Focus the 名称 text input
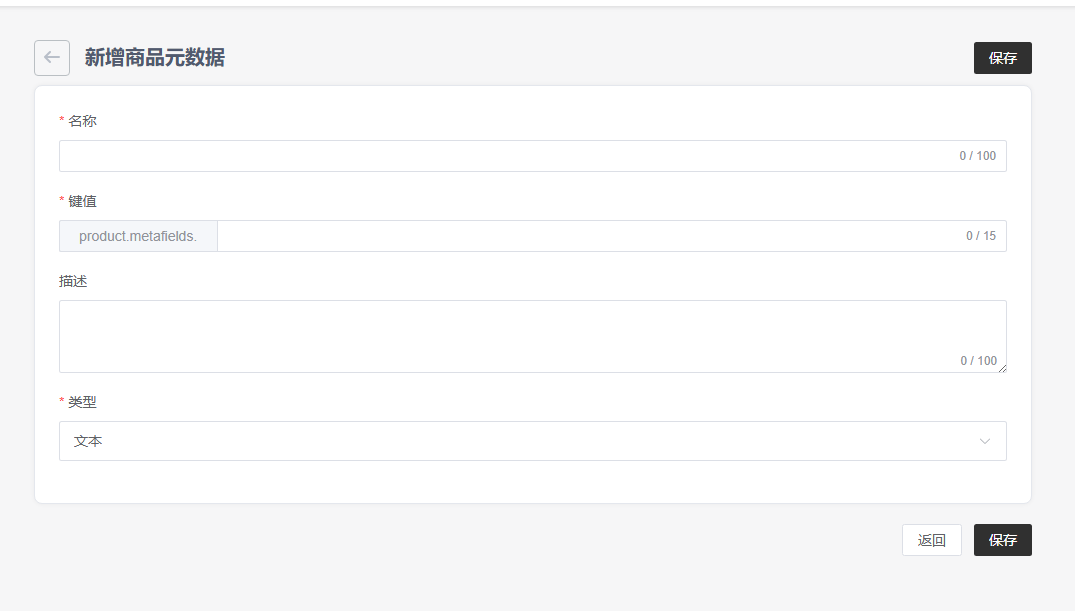This screenshot has width=1075, height=611. [x=500, y=156]
